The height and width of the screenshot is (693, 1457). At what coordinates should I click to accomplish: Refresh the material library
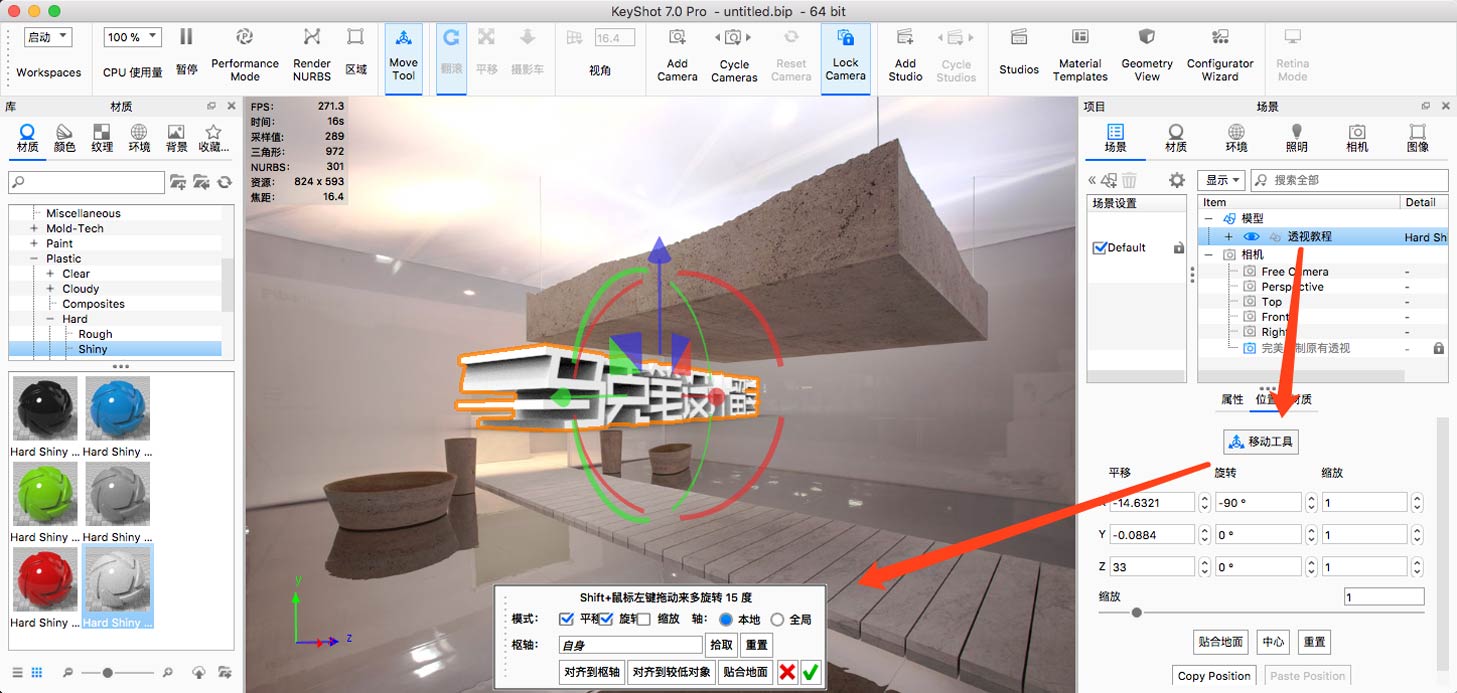pyautogui.click(x=224, y=182)
